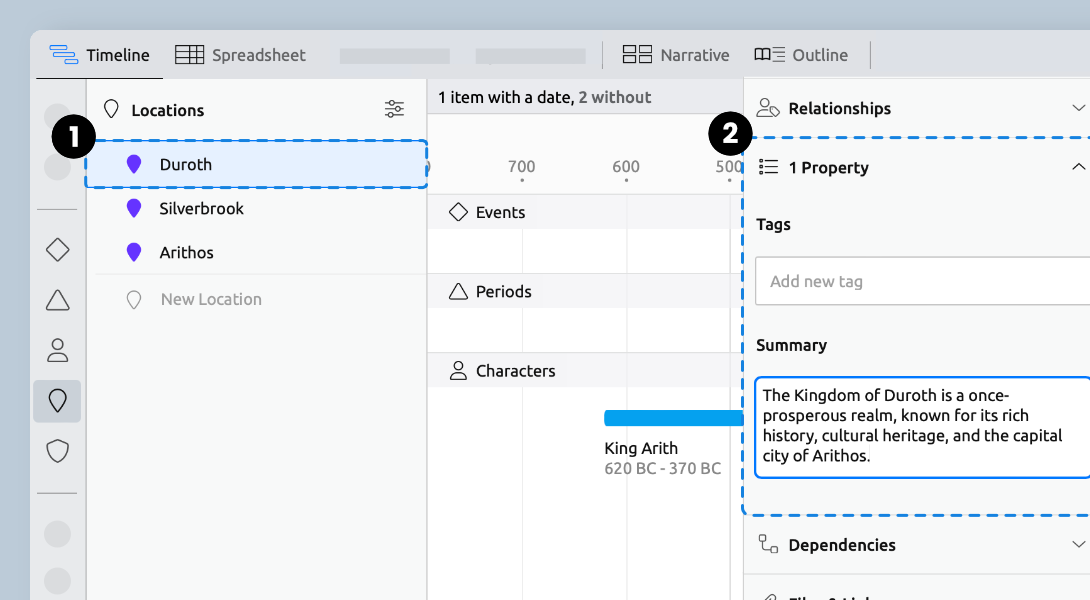Click the Summary label
This screenshot has width=1090, height=600.
[791, 346]
